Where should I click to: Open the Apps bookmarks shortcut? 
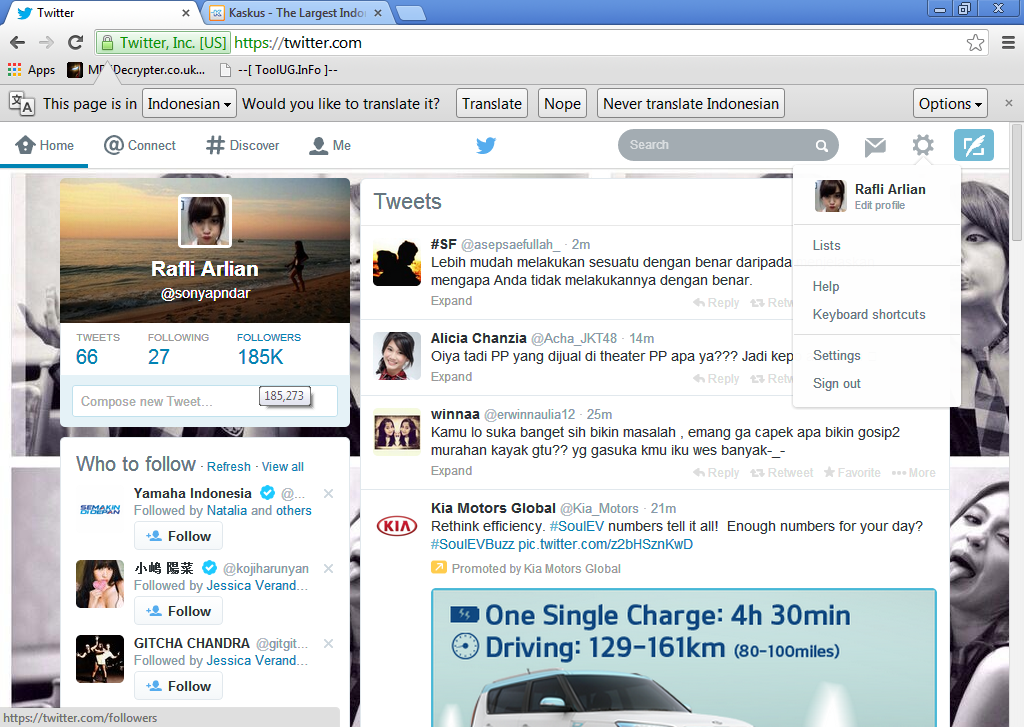click(31, 70)
